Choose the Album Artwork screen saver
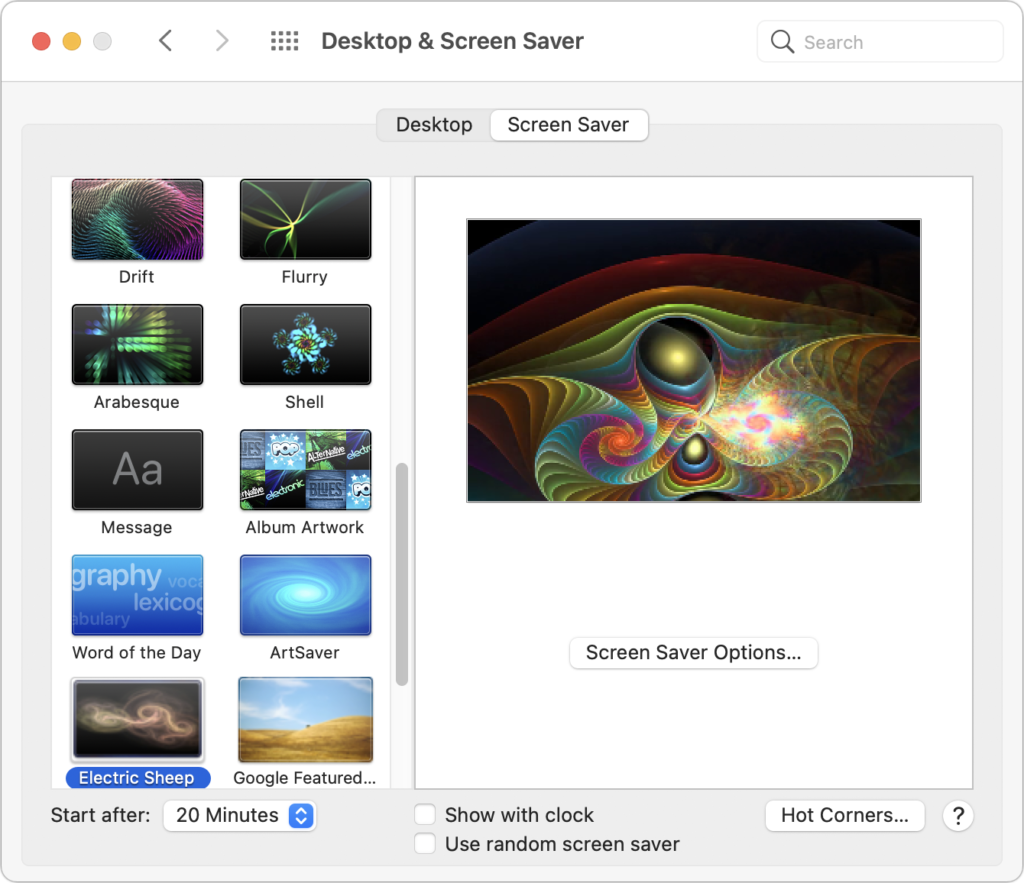The width and height of the screenshot is (1024, 883). pos(305,470)
